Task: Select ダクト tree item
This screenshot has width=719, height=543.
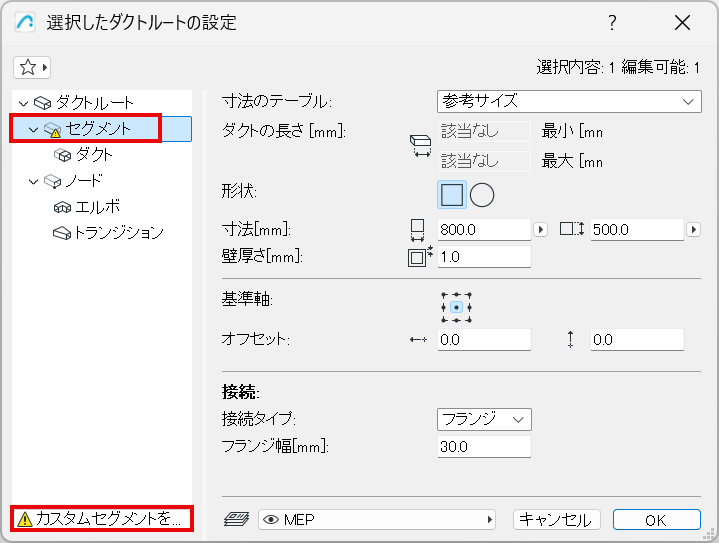Action: pyautogui.click(x=94, y=155)
